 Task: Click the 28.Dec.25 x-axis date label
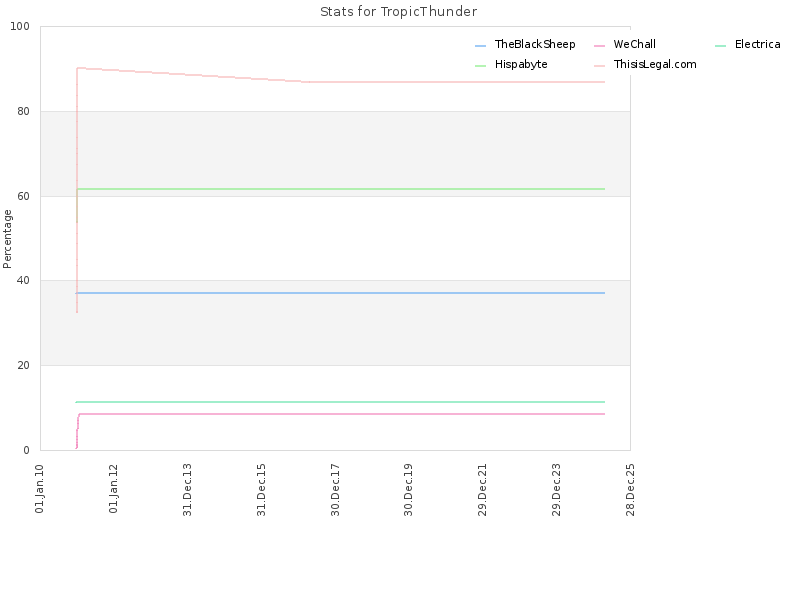click(x=630, y=490)
